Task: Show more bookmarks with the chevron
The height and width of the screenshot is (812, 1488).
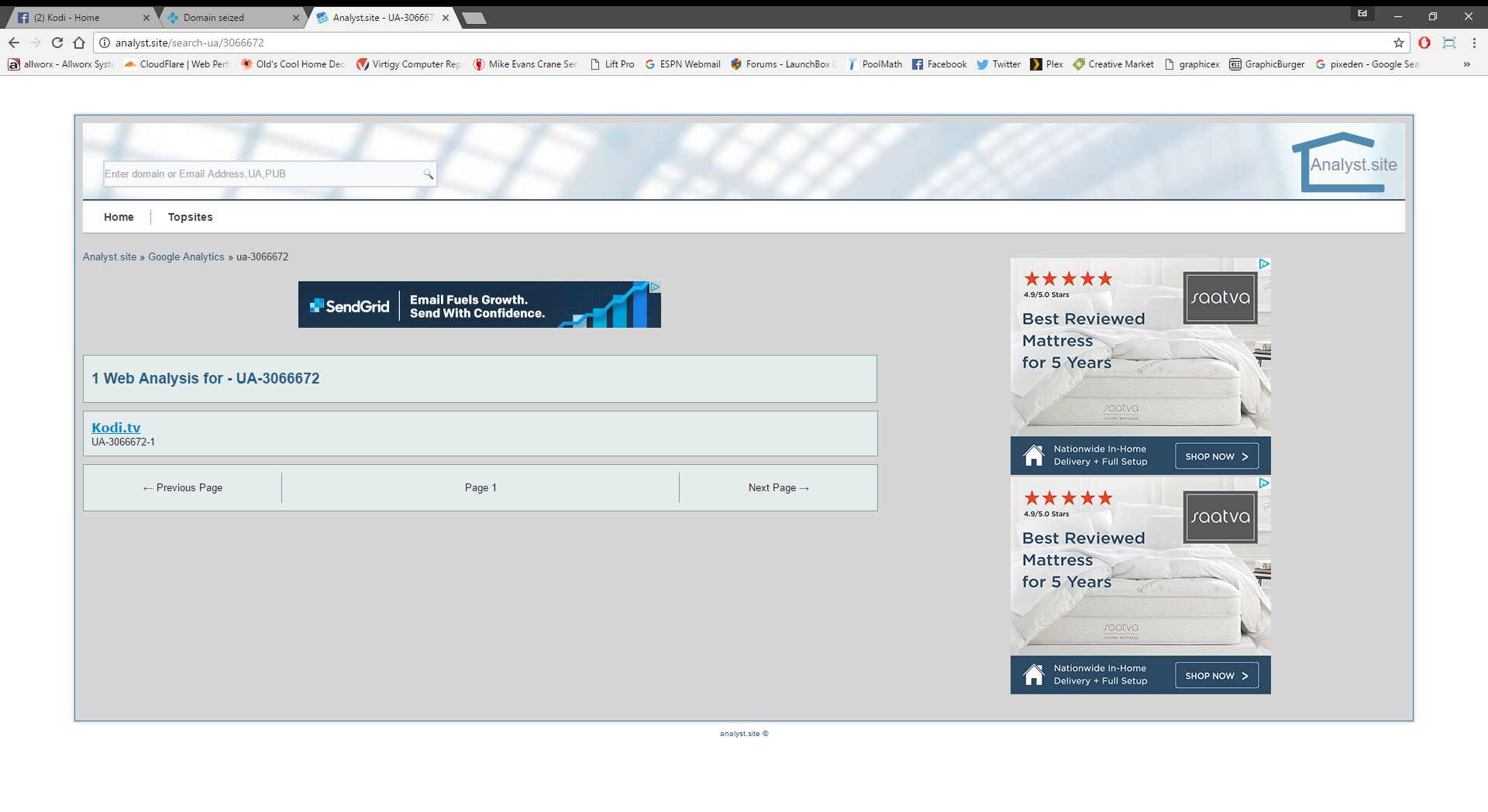Action: click(1467, 64)
